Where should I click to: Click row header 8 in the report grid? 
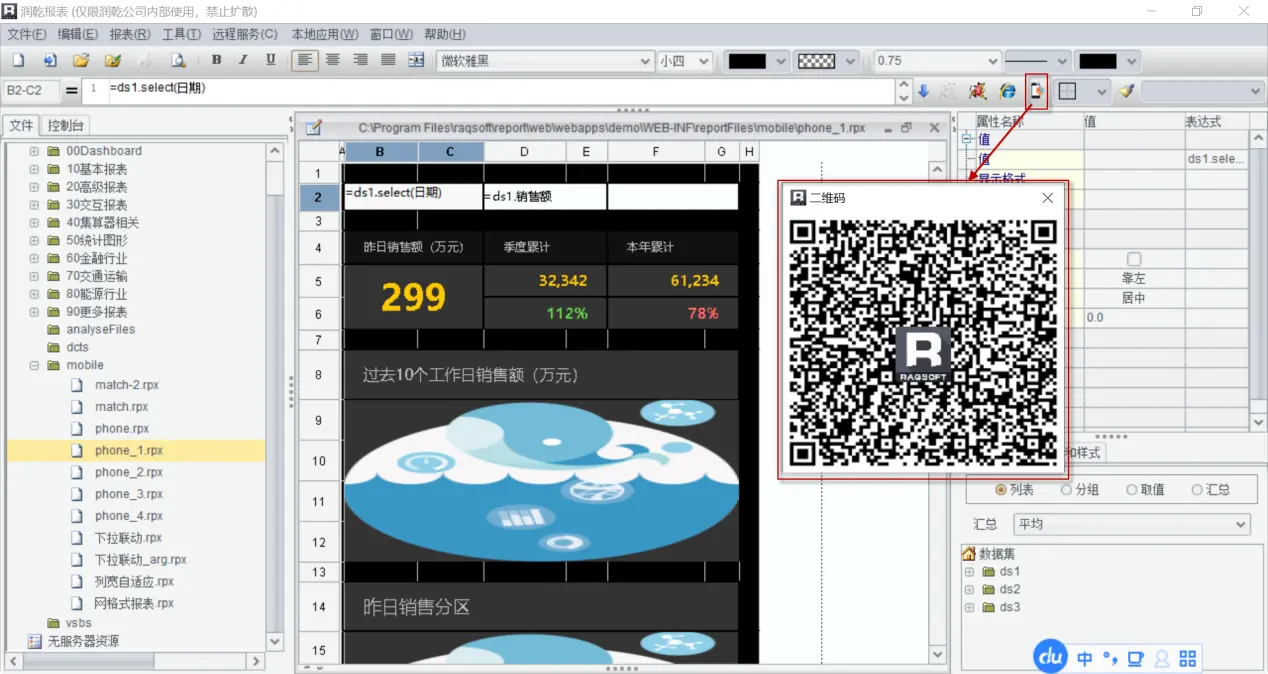coord(319,375)
